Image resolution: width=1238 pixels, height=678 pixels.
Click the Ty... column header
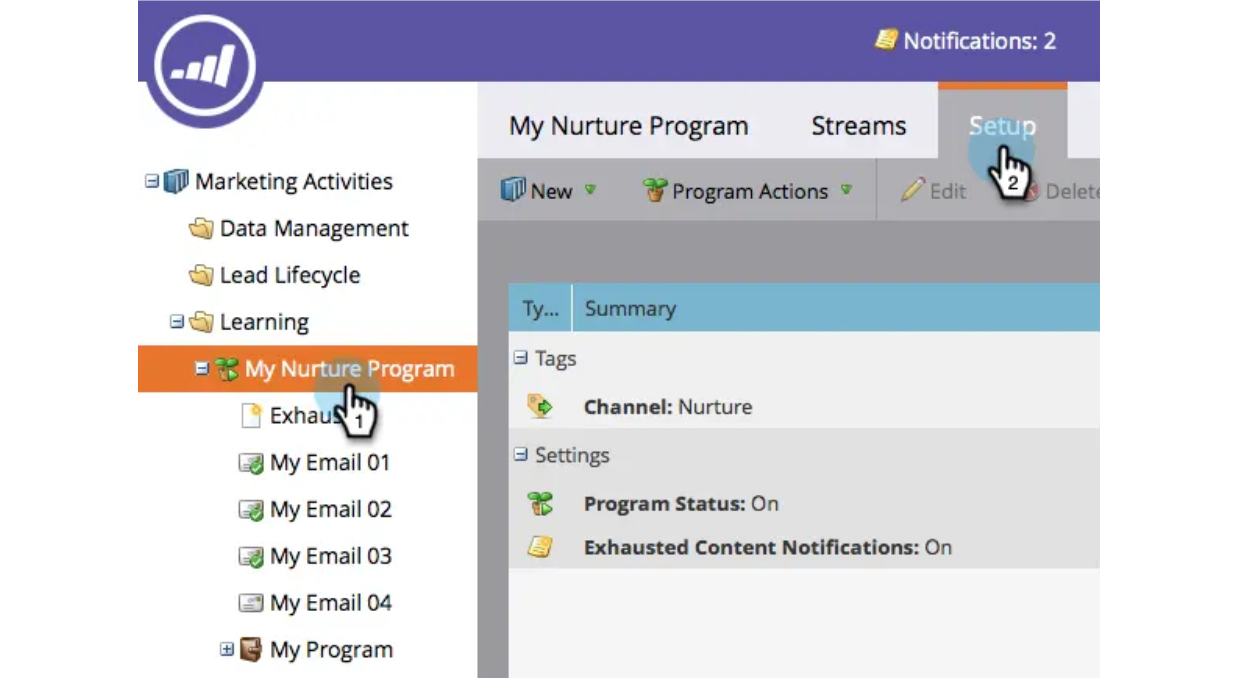[x=540, y=308]
